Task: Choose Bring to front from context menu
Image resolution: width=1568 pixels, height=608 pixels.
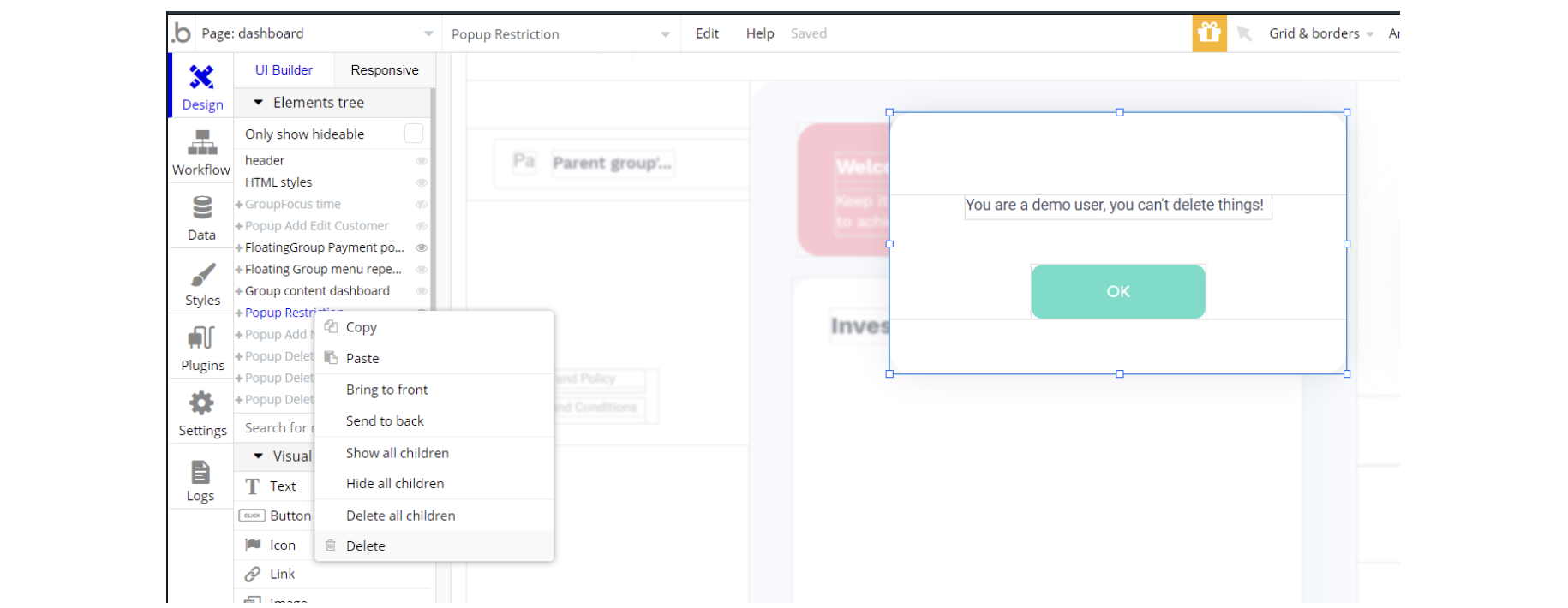Action: [x=386, y=390]
